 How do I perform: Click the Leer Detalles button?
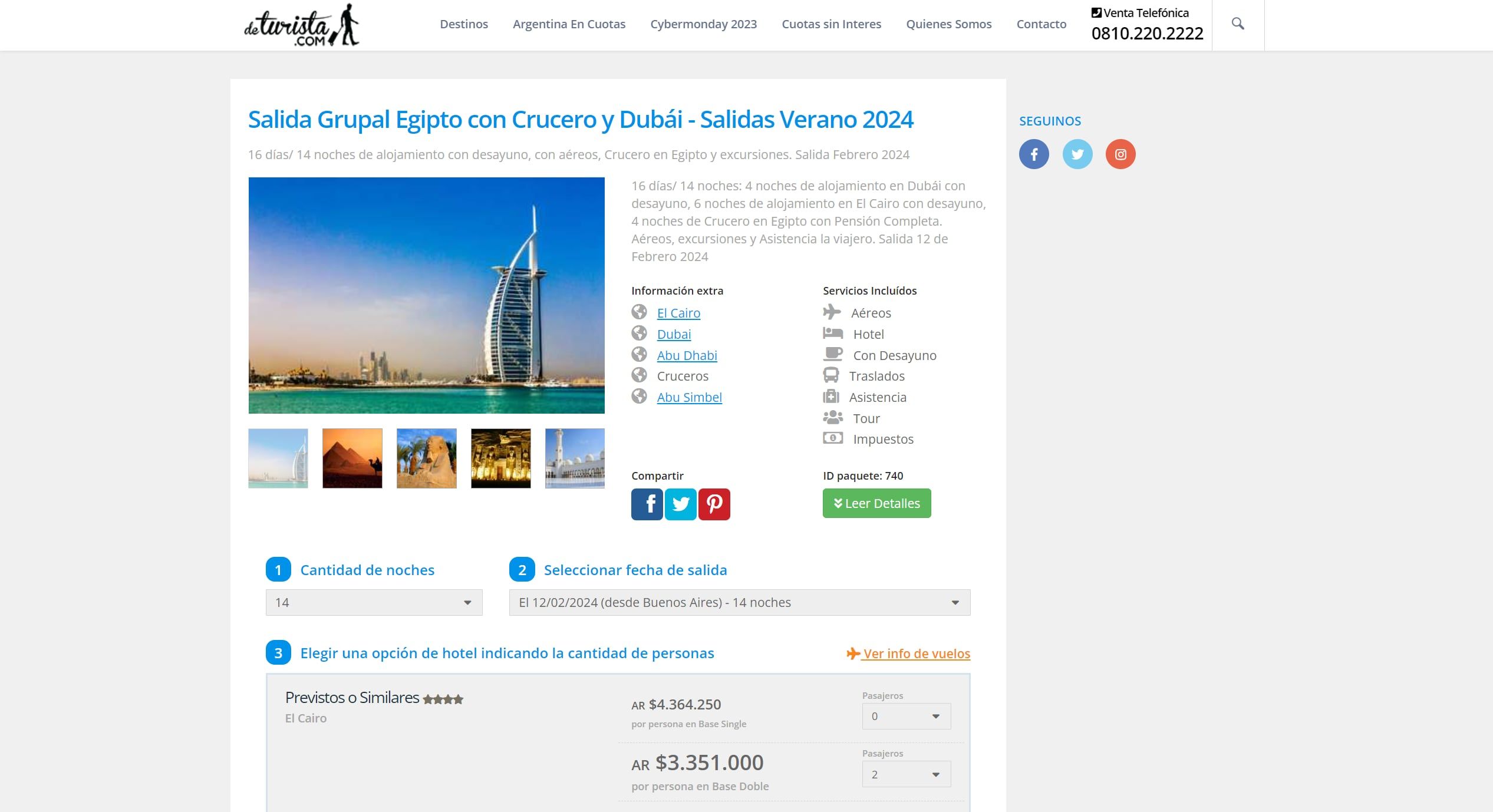pos(876,503)
